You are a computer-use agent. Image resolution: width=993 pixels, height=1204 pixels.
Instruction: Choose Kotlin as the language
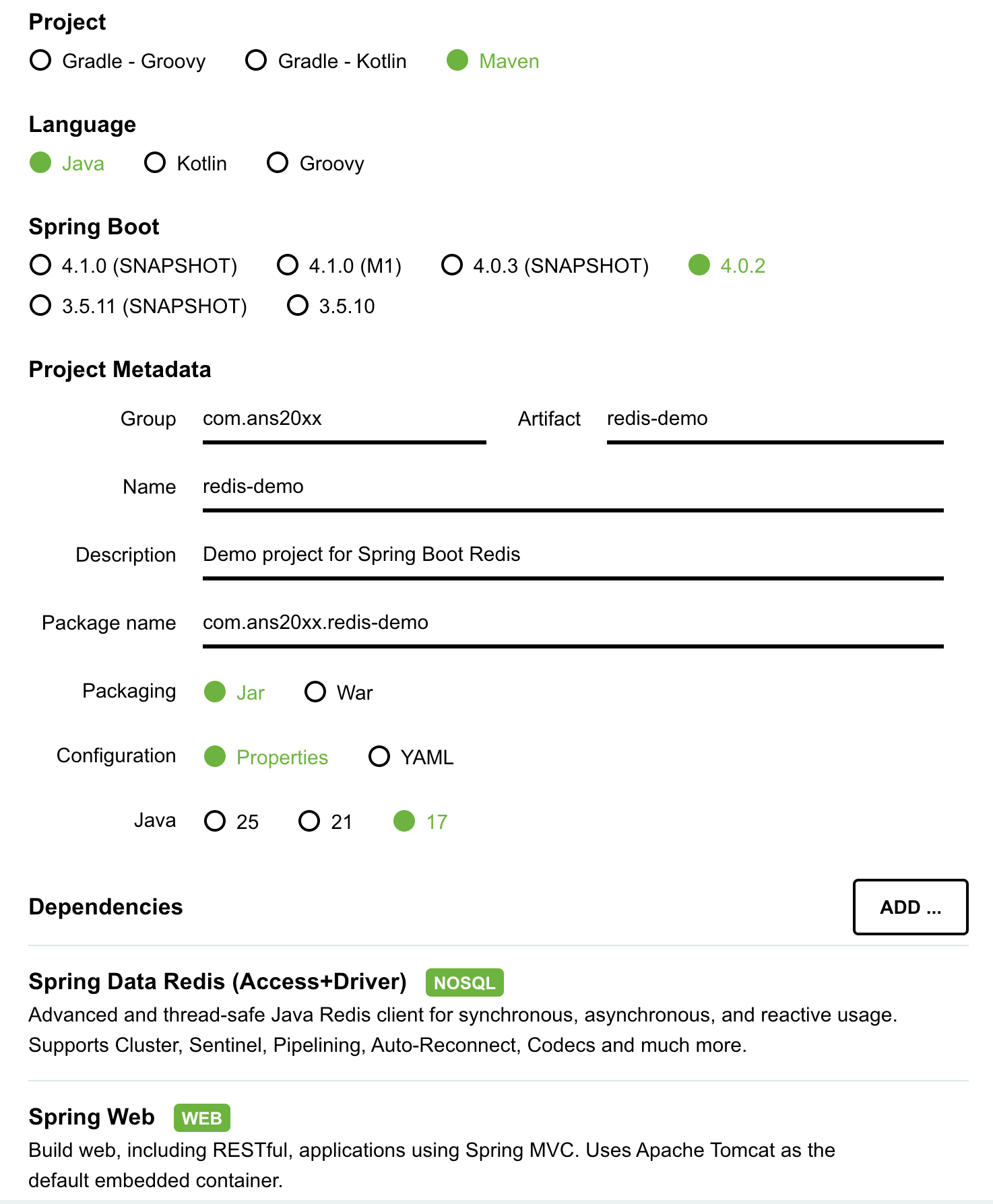tap(186, 163)
